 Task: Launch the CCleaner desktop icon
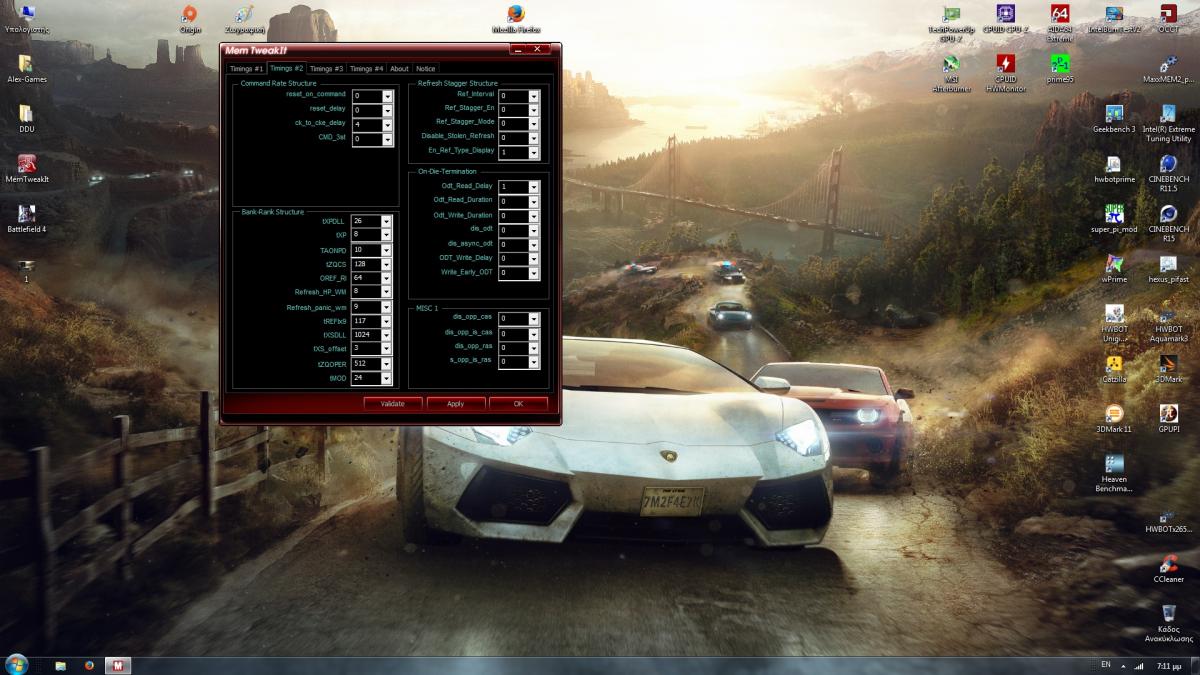click(x=1168, y=568)
